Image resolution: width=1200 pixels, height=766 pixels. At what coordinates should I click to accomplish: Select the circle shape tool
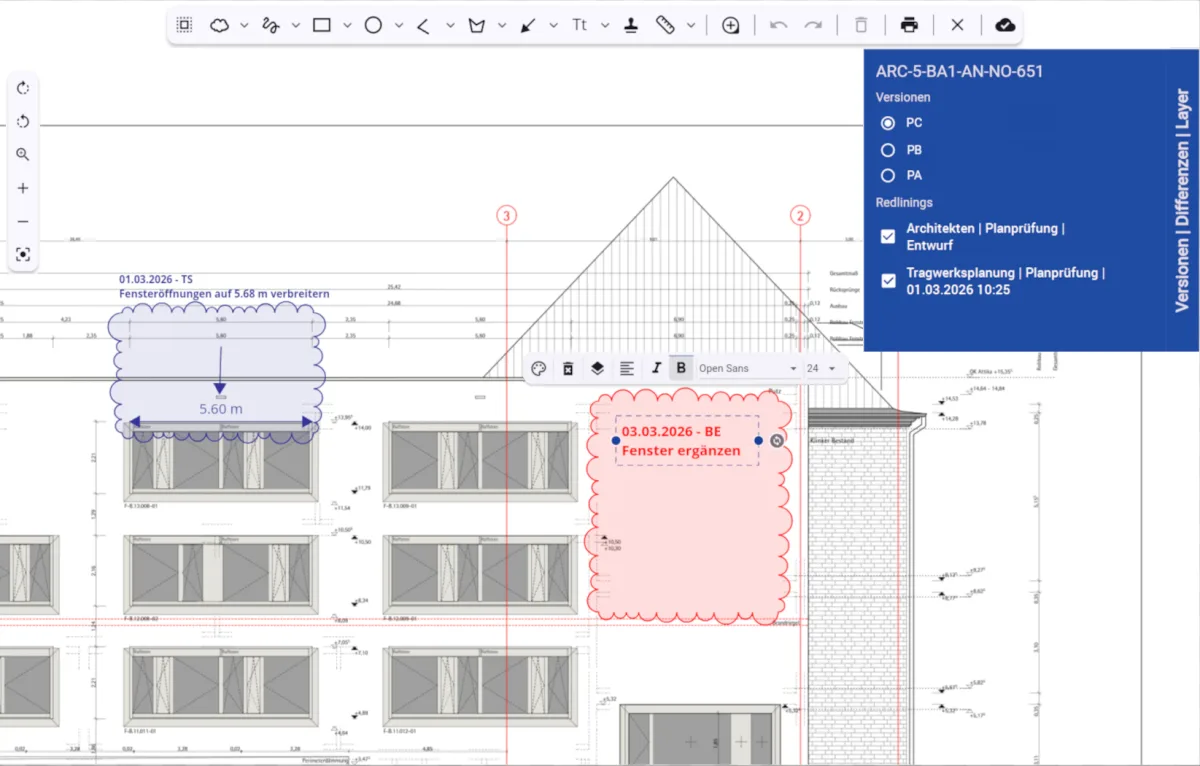tap(373, 25)
